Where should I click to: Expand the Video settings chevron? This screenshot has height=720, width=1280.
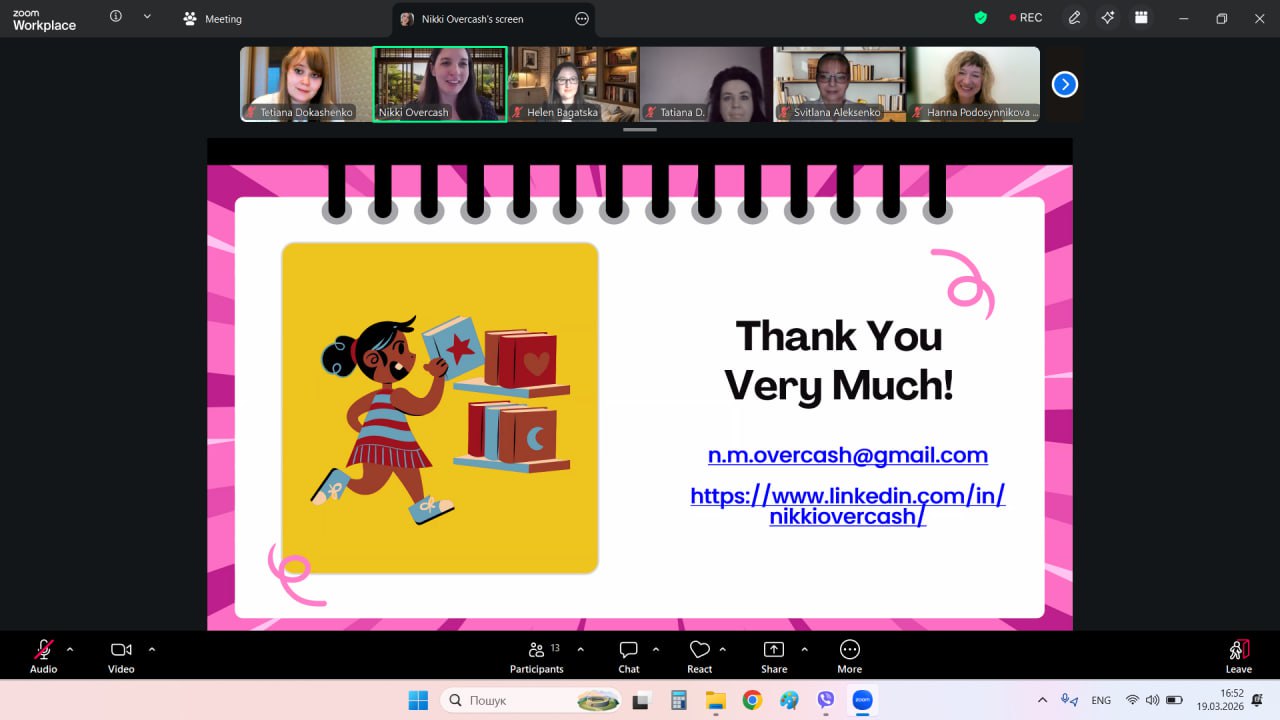[x=152, y=649]
